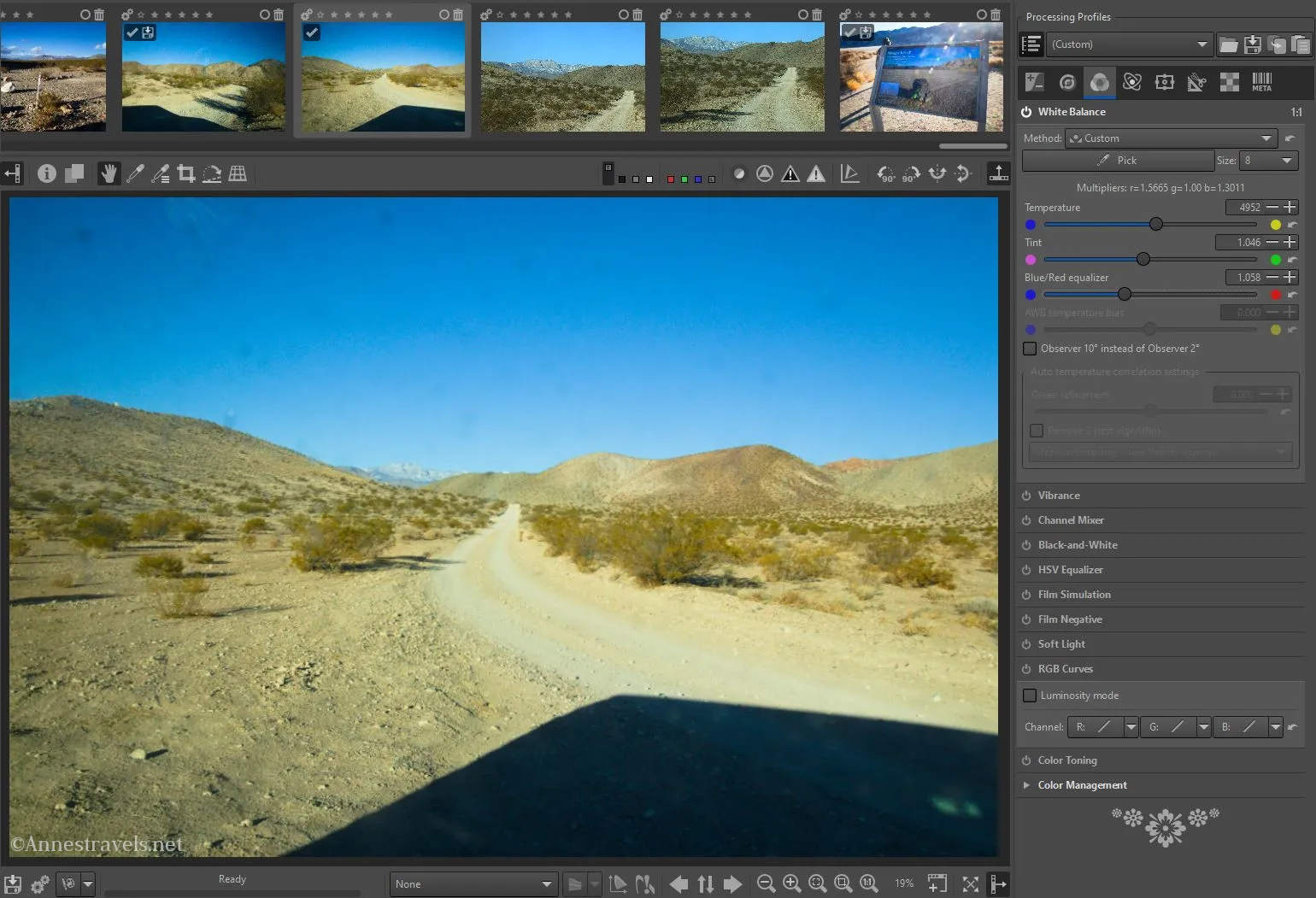Zoom out of the preview image
The image size is (1316, 898).
point(767,883)
